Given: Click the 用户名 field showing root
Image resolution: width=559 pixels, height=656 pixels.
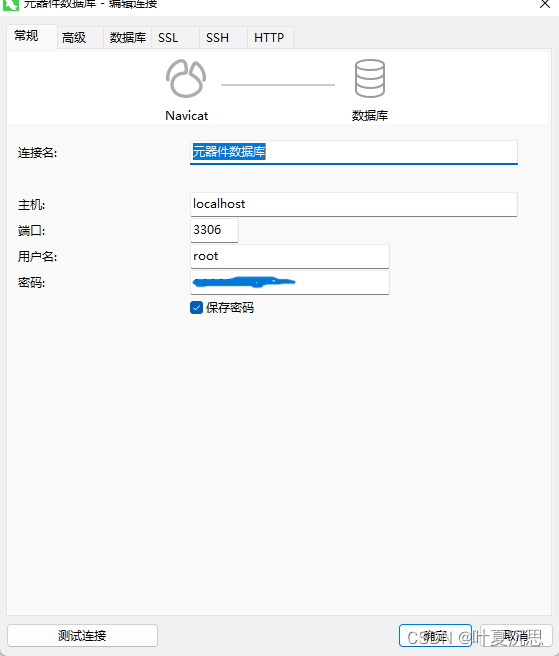Looking at the screenshot, I should pos(290,256).
